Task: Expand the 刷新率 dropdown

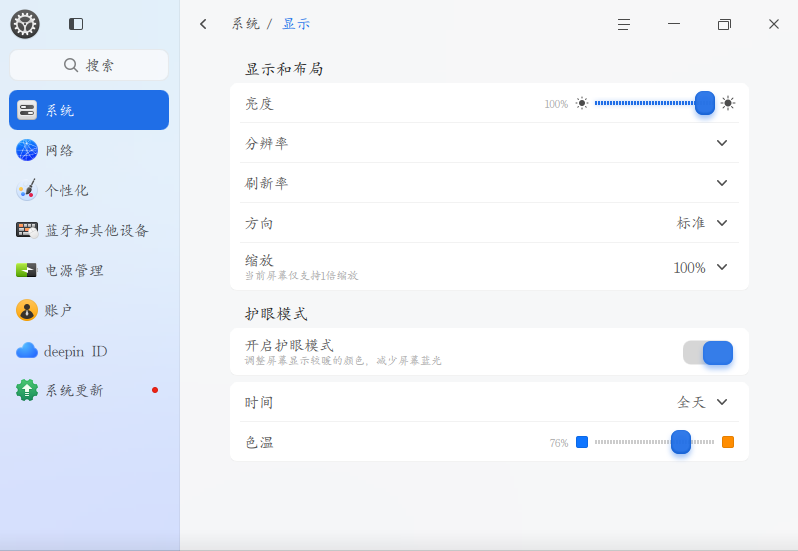Action: [x=722, y=183]
